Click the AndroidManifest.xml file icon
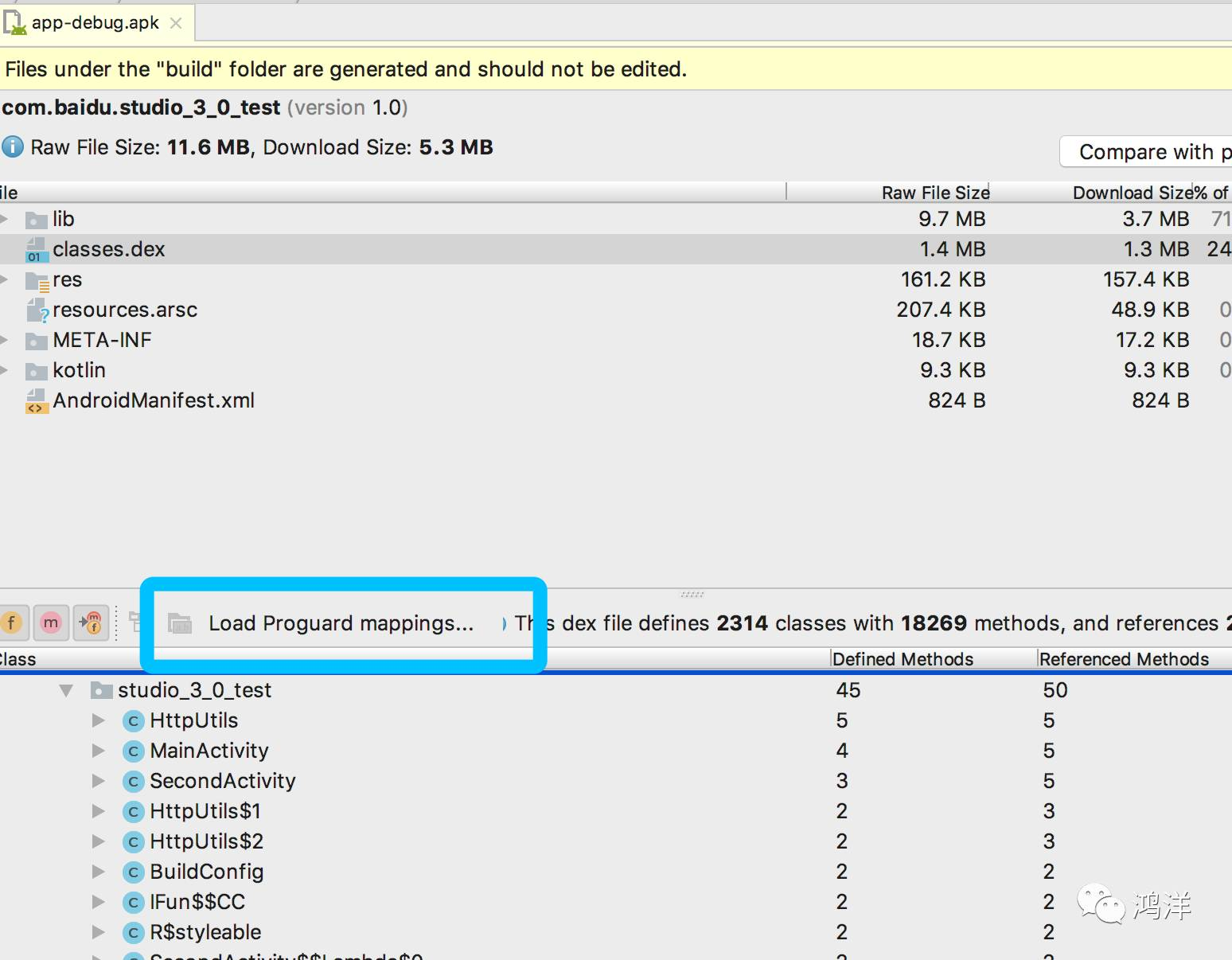Screen dimensions: 1232x960 (37, 401)
